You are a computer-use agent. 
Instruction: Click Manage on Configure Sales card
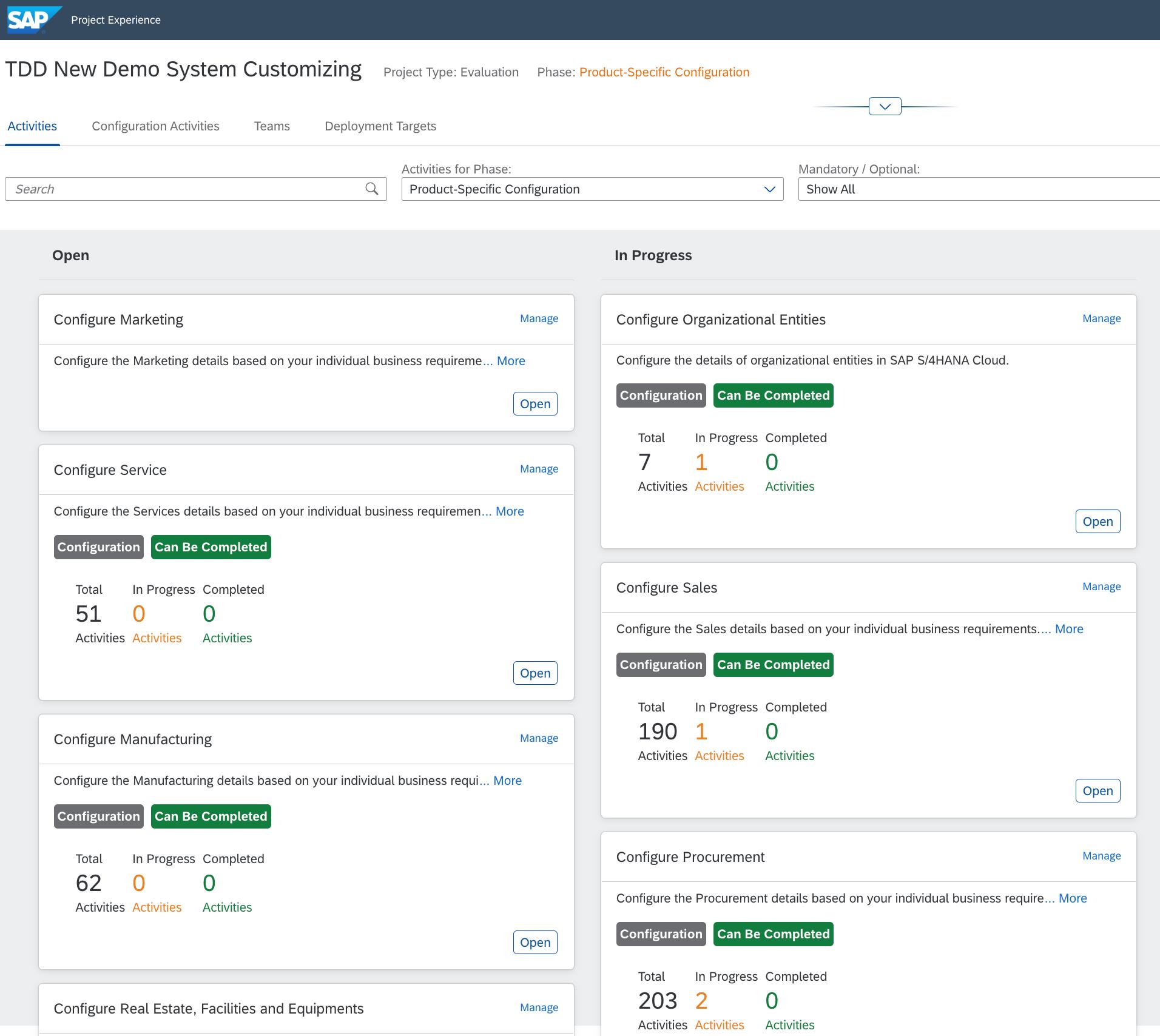[1102, 587]
